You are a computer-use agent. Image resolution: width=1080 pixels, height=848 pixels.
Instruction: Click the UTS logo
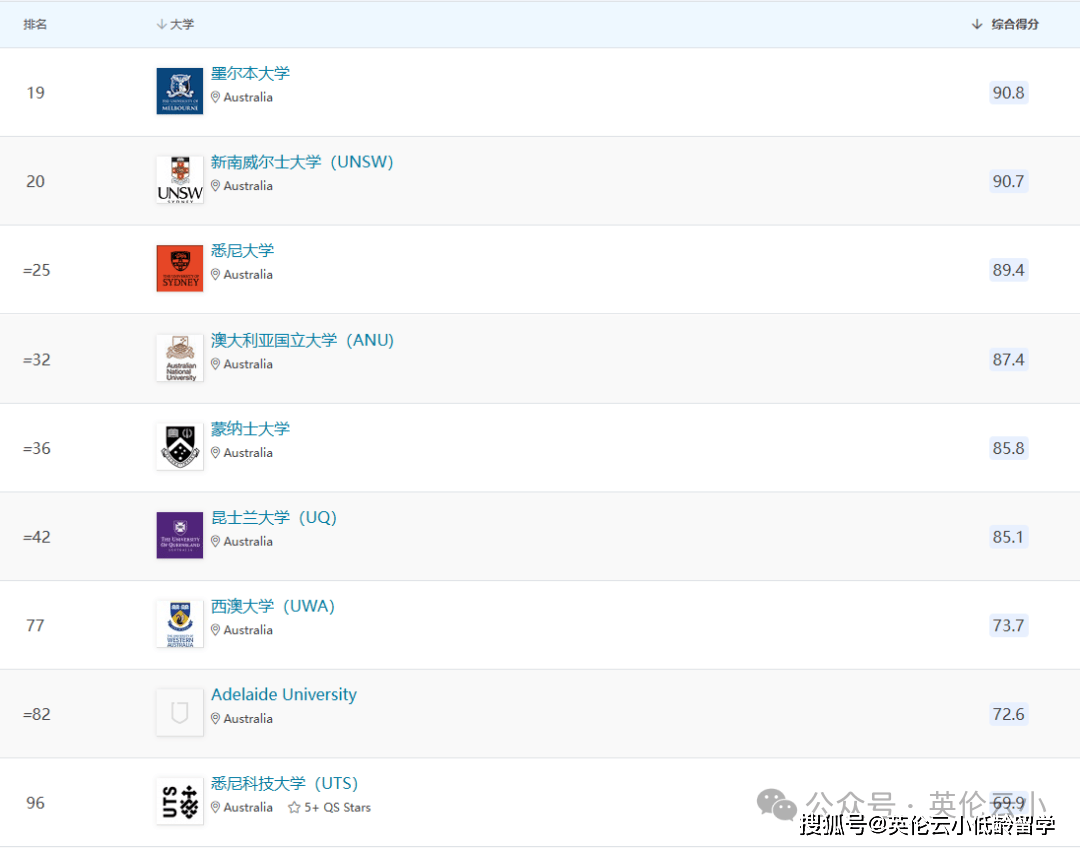tap(180, 801)
